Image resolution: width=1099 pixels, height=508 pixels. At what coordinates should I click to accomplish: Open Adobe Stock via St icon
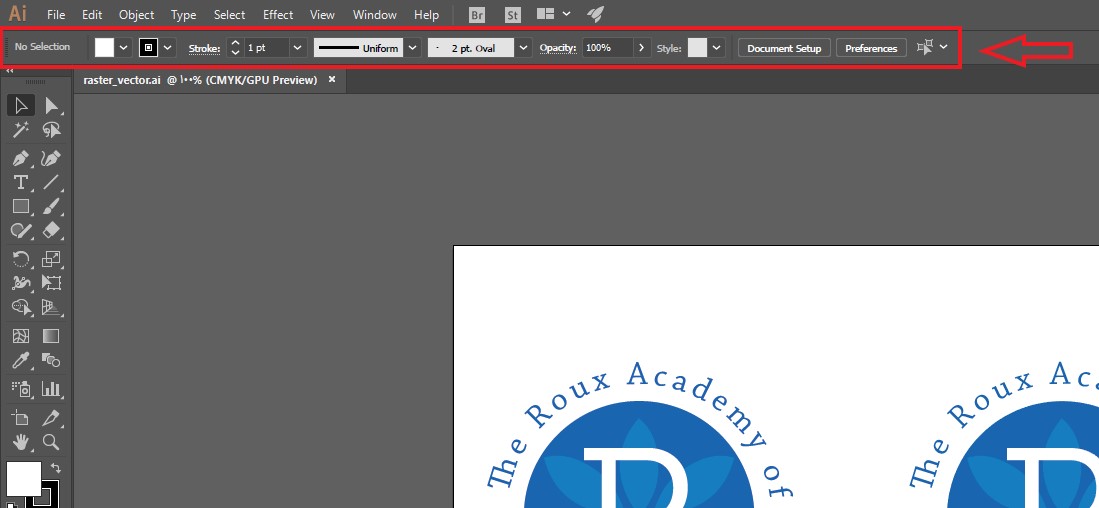tap(512, 14)
